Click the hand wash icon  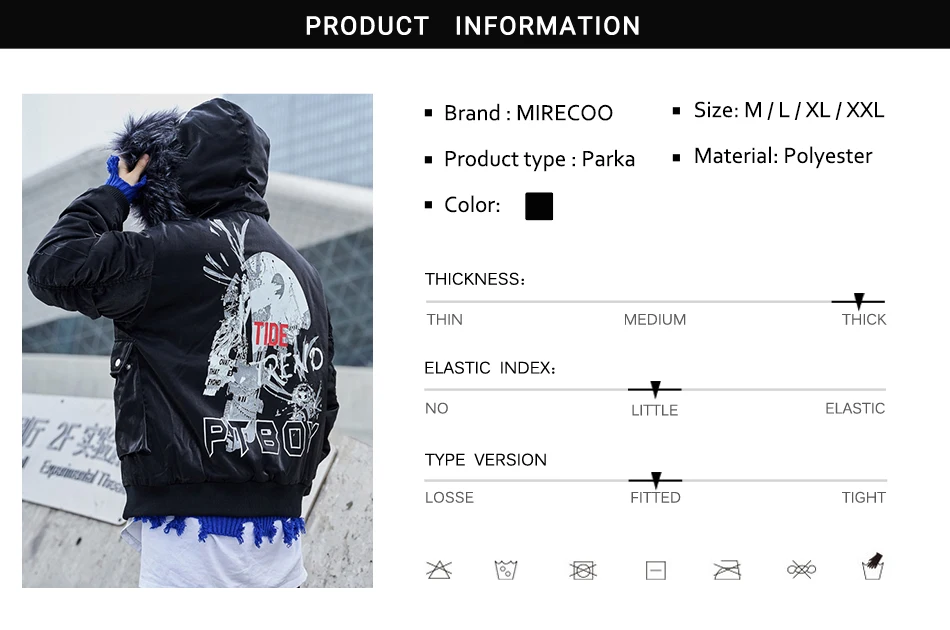(x=872, y=566)
